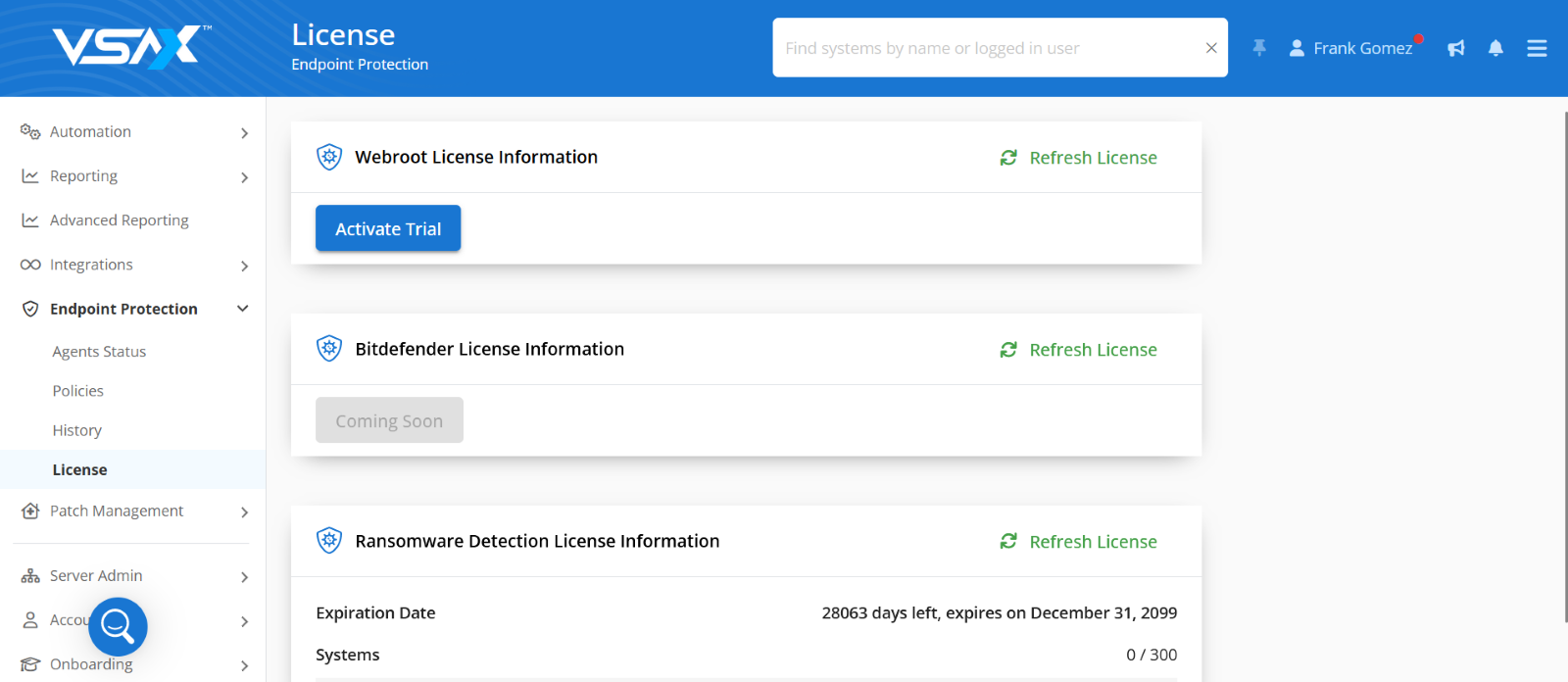Open the notifications bell
Screen dimensions: 1568x682
click(x=1495, y=48)
